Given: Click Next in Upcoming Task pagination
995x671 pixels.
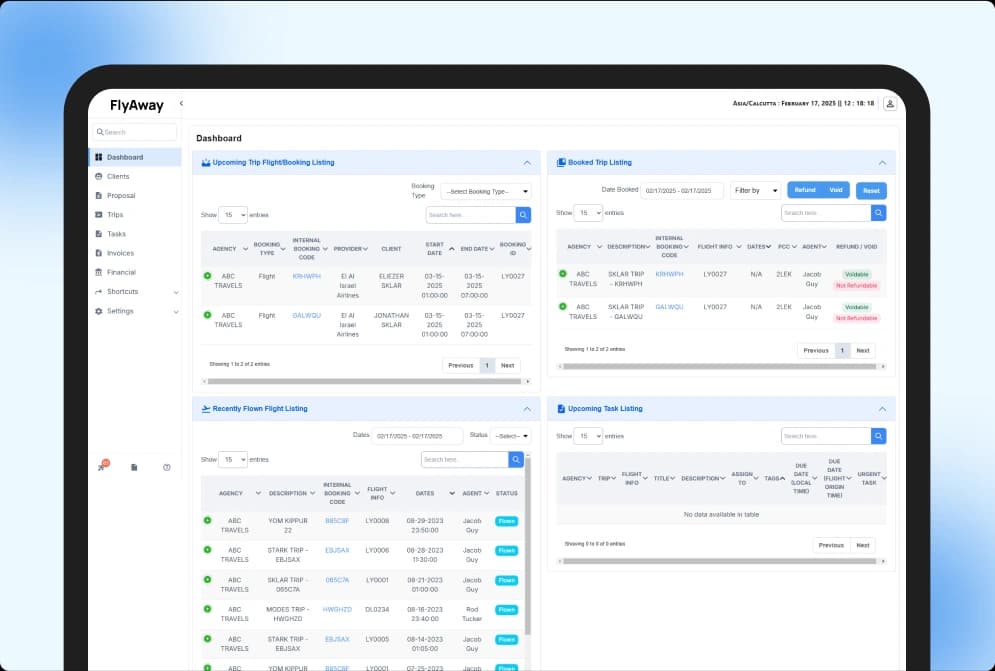Looking at the screenshot, I should click(x=863, y=545).
